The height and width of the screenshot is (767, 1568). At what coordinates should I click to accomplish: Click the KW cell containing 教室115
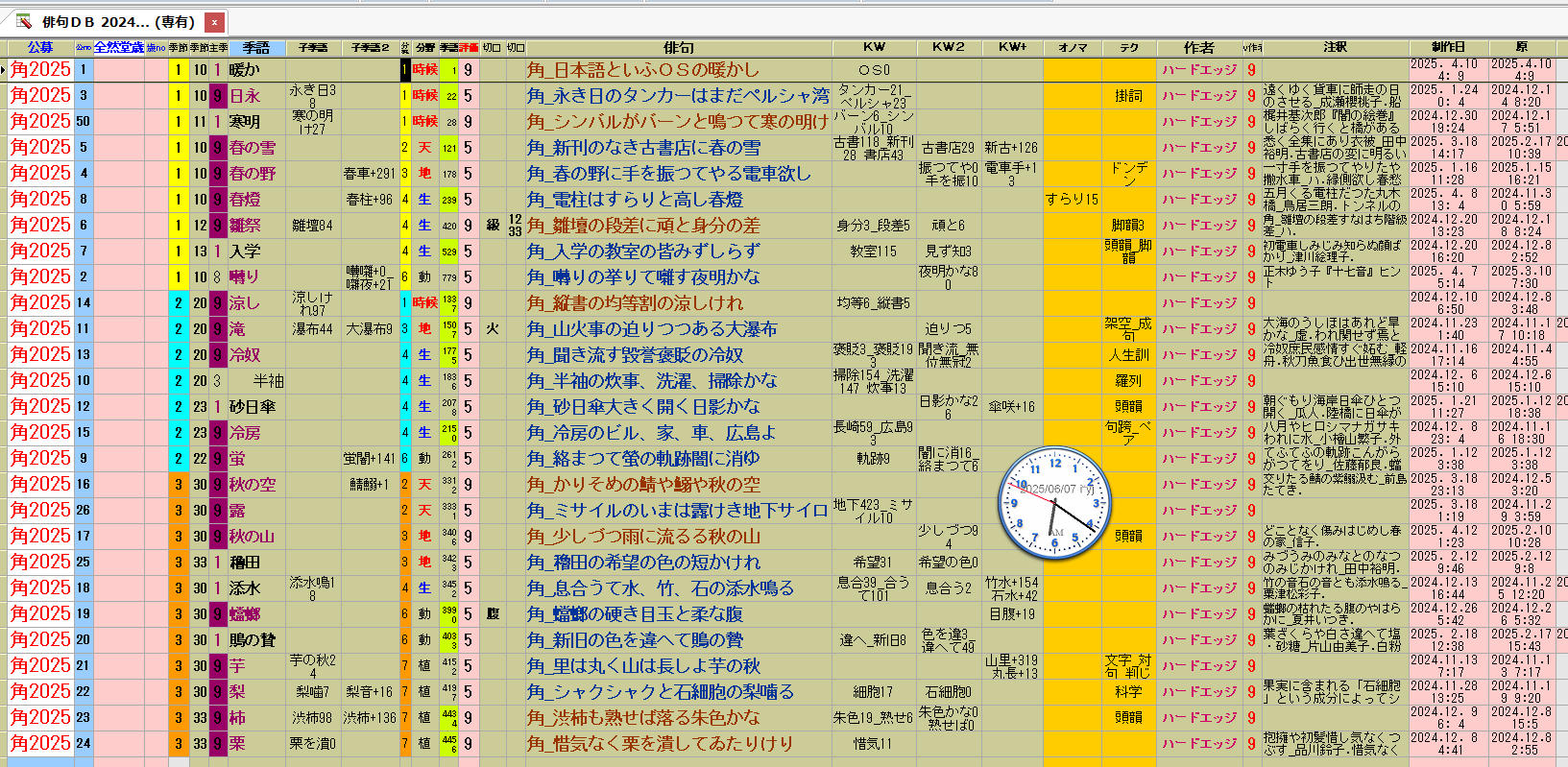873,252
